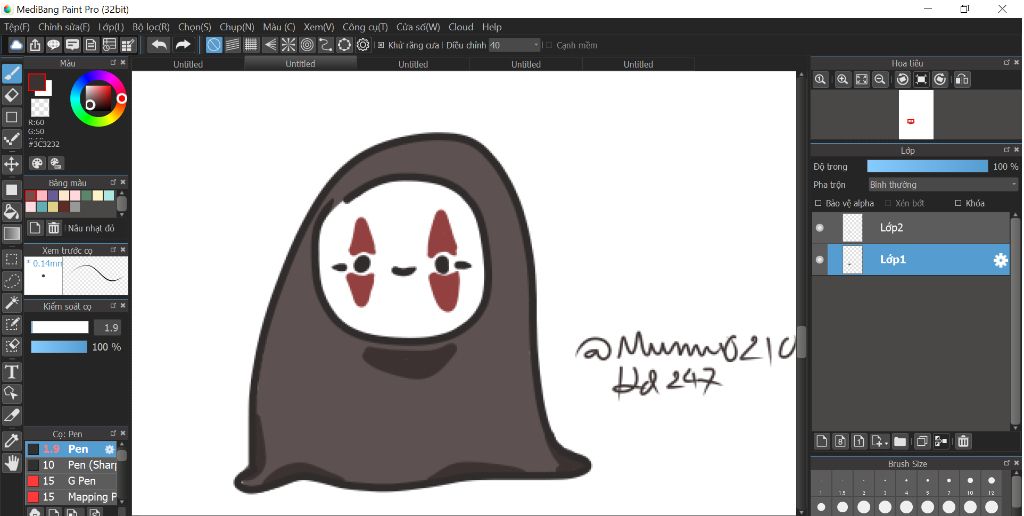Screen dimensions: 1024x516
Task: Pick the Magic Wand tool
Action: (12, 302)
